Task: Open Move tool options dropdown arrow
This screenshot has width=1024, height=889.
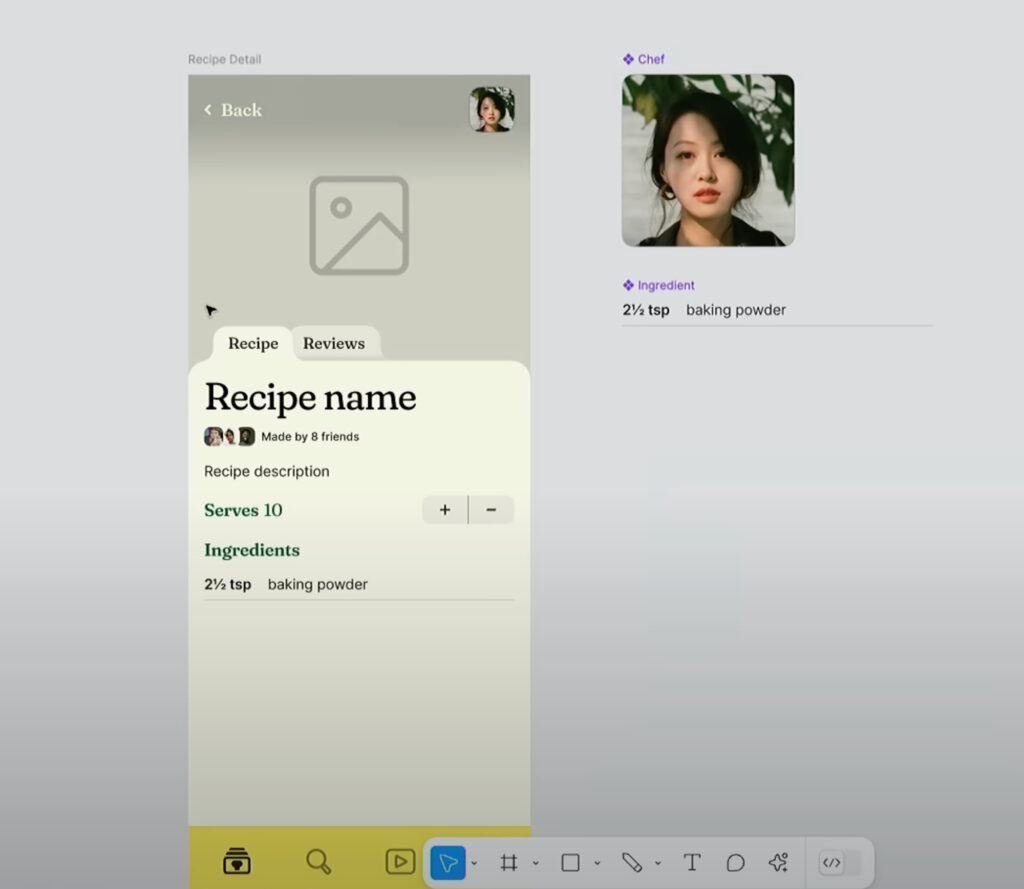Action: click(474, 863)
